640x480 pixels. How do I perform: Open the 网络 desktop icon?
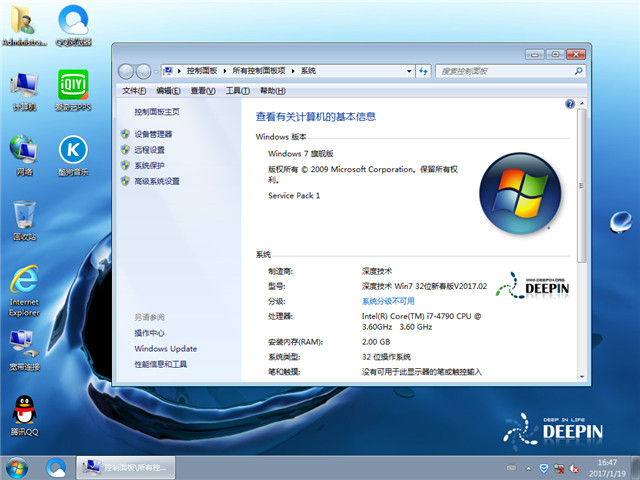click(24, 156)
